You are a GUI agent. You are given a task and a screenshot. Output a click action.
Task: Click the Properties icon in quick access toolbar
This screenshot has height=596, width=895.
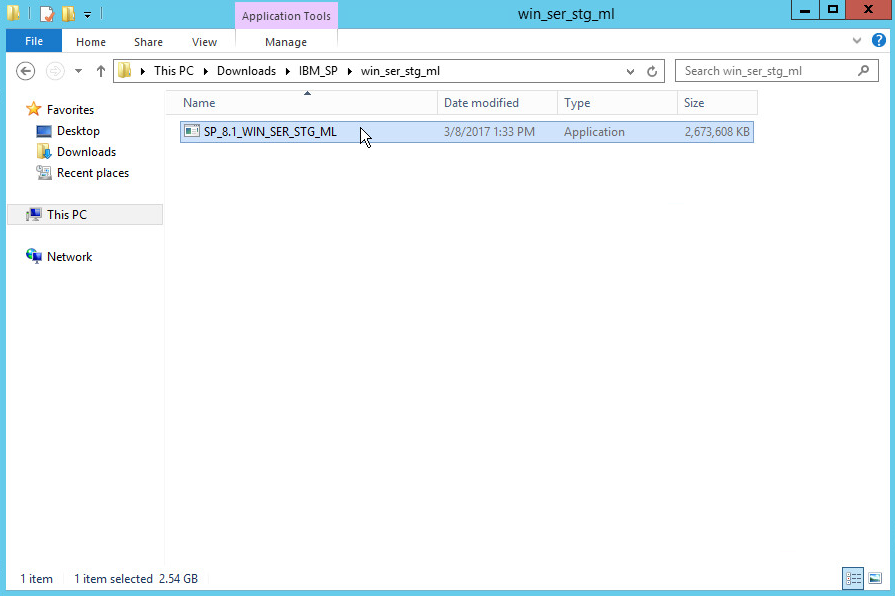[46, 14]
